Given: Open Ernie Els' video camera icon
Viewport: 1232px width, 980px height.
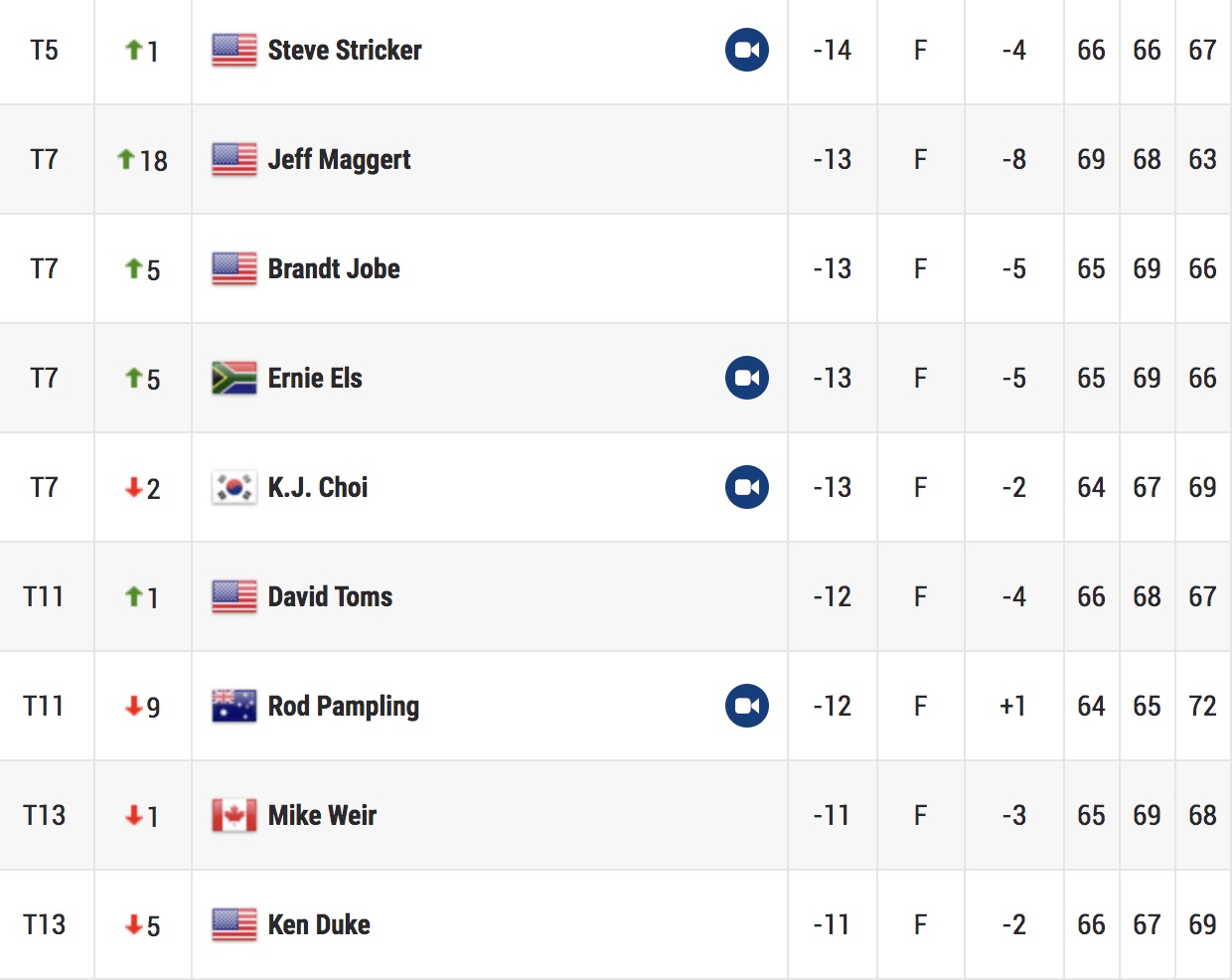Looking at the screenshot, I should (x=747, y=378).
